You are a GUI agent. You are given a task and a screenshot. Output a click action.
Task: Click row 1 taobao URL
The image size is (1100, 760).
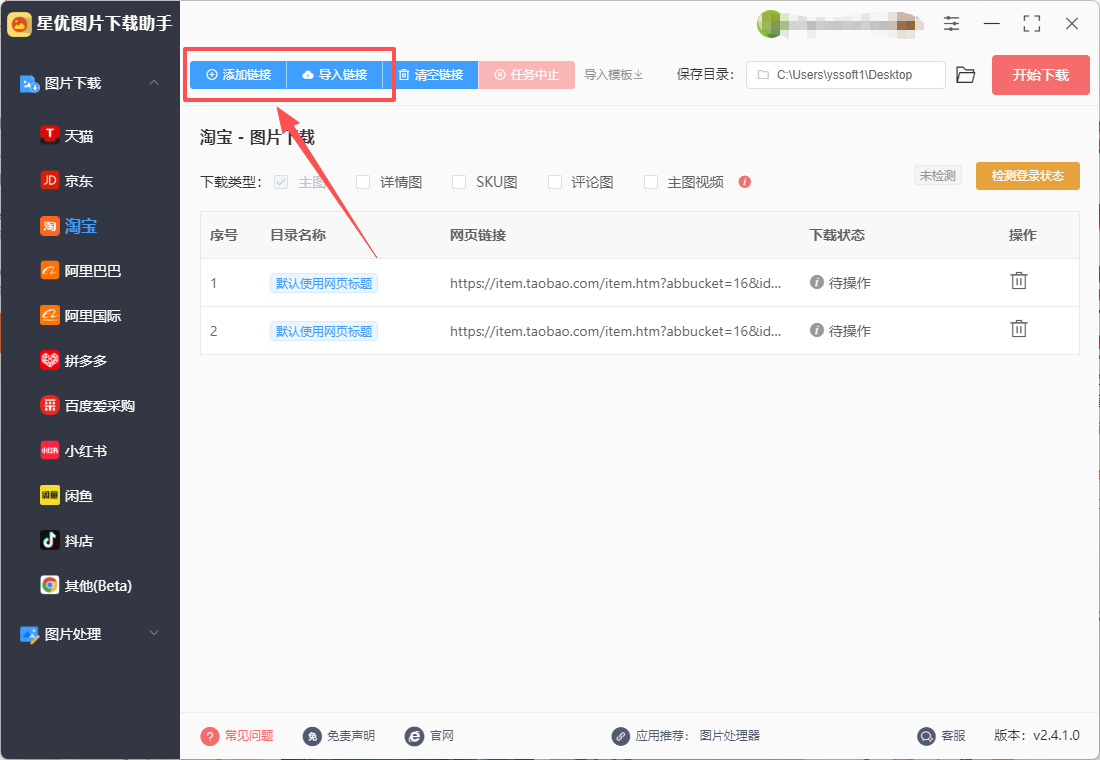(615, 283)
